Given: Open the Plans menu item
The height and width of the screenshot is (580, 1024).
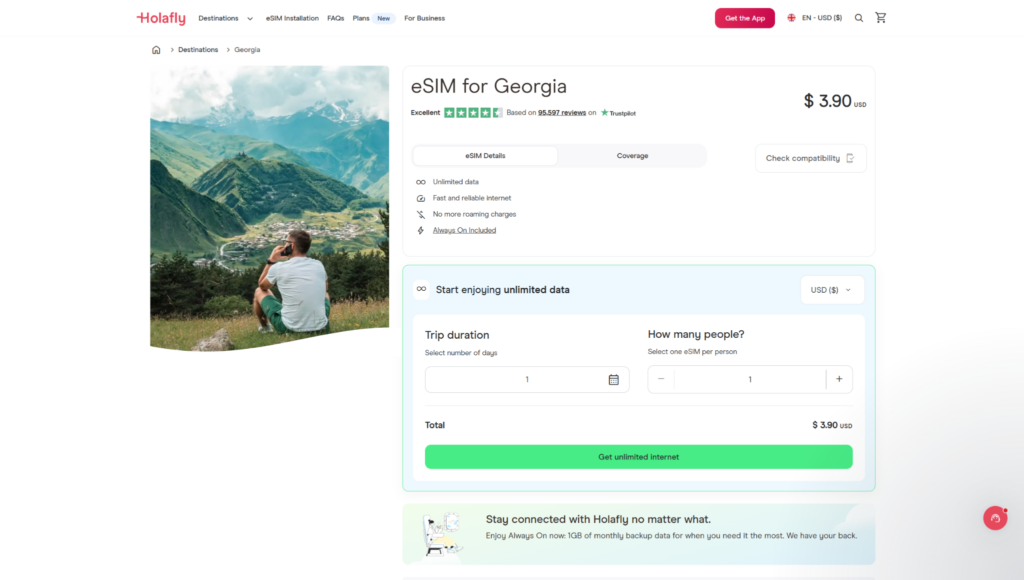Looking at the screenshot, I should click(361, 18).
